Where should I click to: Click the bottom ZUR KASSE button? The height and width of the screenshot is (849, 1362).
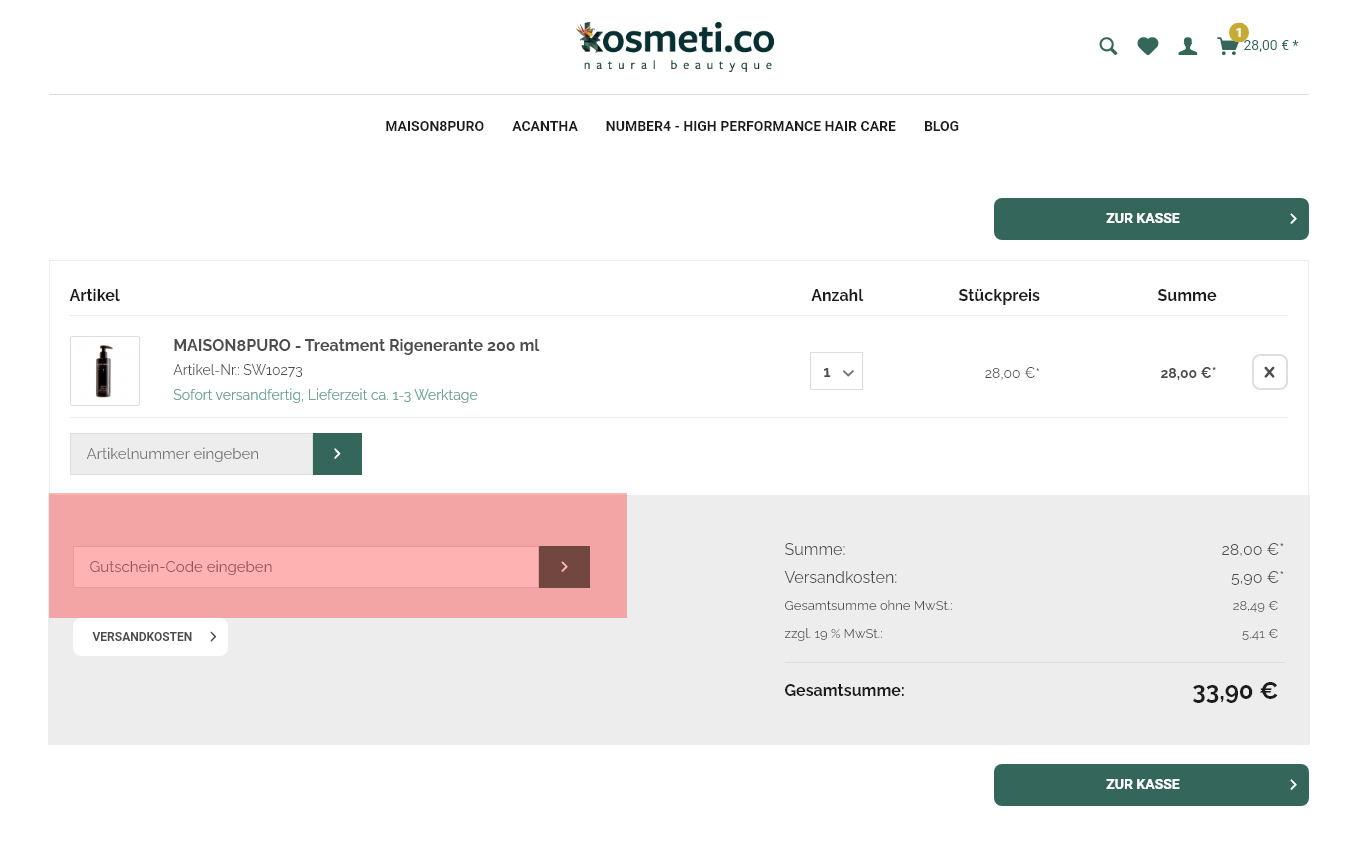(1151, 785)
